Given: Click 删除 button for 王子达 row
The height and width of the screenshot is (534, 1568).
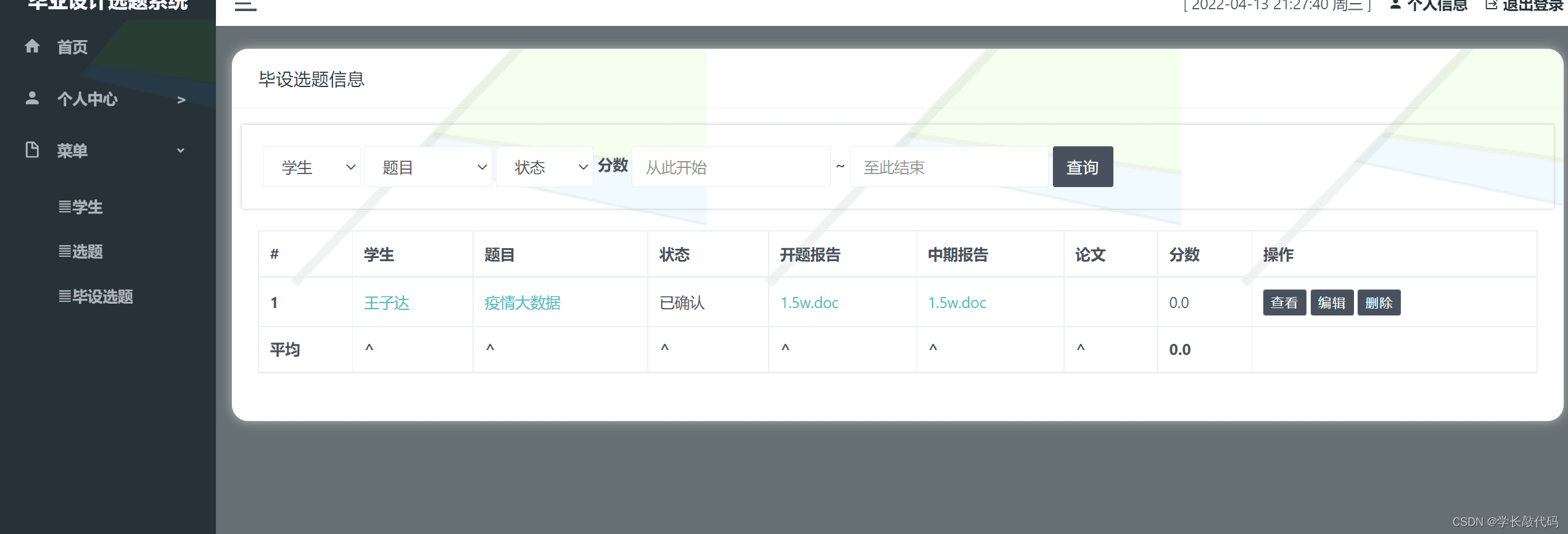Looking at the screenshot, I should 1379,302.
